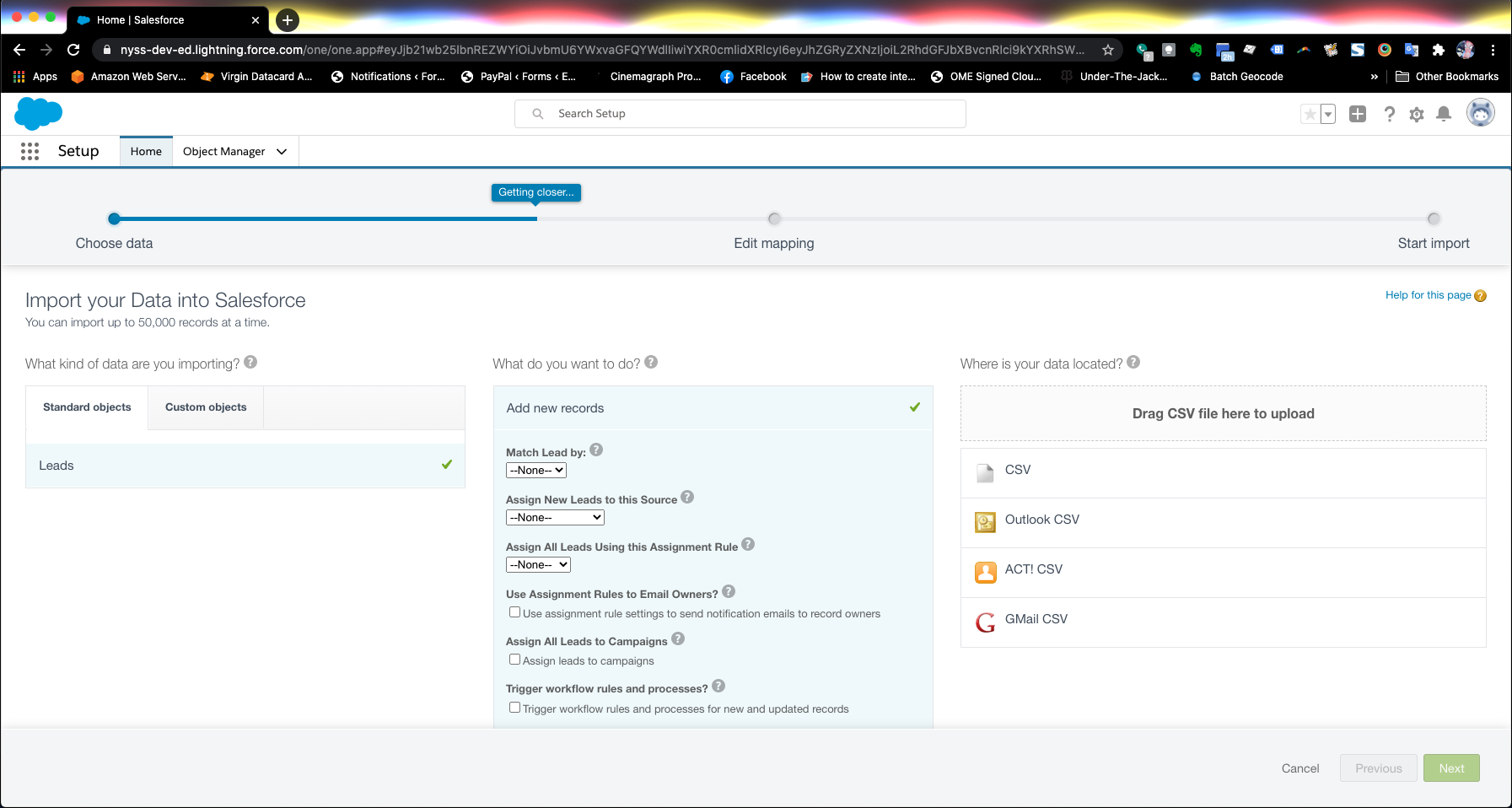This screenshot has width=1512, height=808.
Task: Click the 'Drag CSV file here to upload' area
Action: click(1223, 413)
